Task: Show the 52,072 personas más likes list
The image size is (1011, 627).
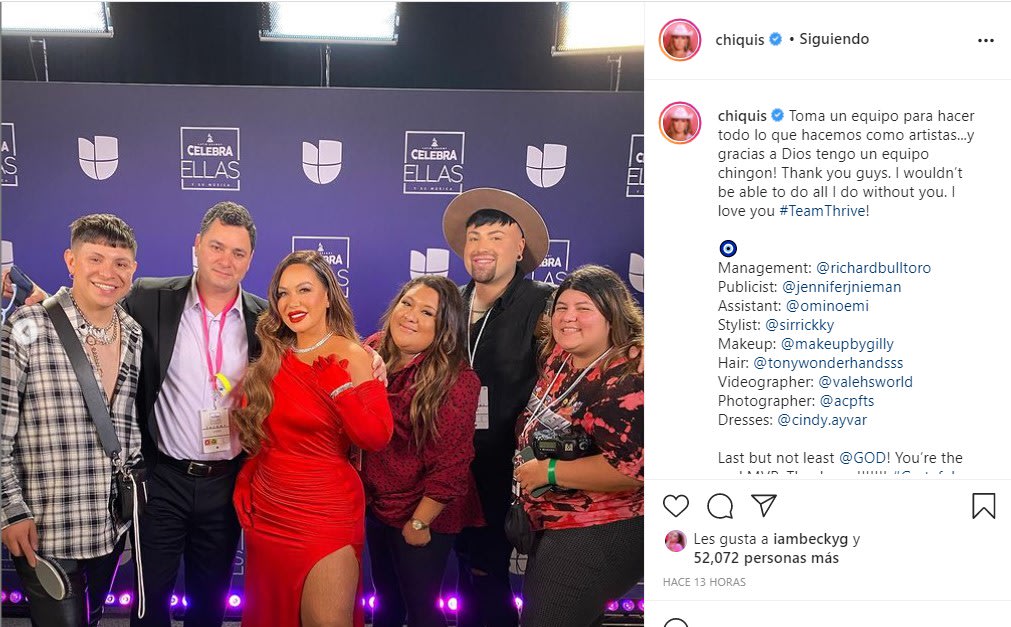Action: 766,558
